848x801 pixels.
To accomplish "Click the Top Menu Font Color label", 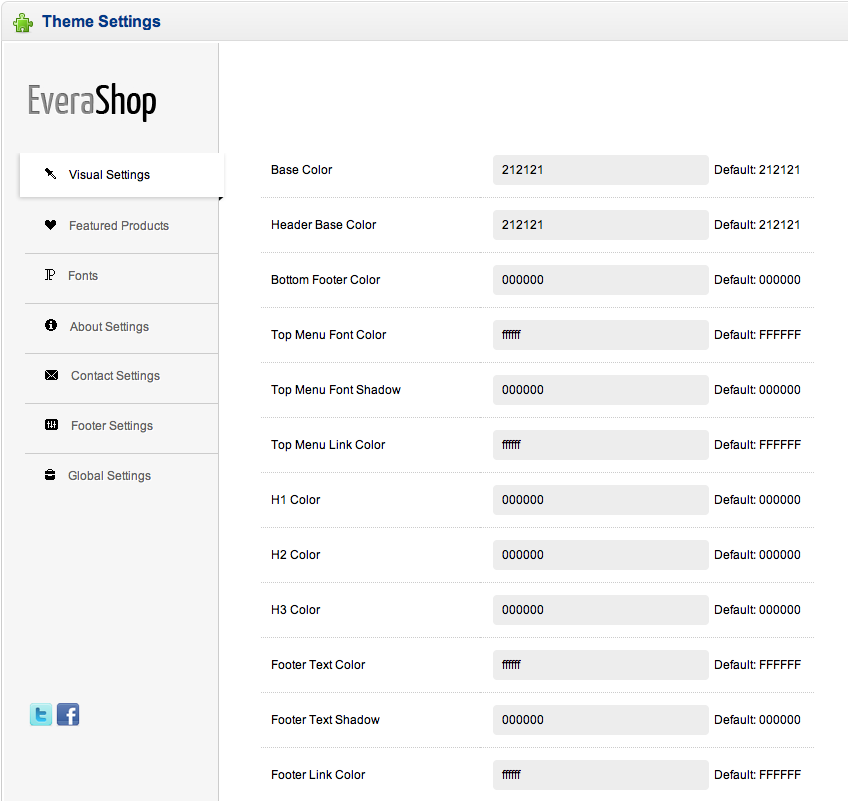I will coord(328,335).
